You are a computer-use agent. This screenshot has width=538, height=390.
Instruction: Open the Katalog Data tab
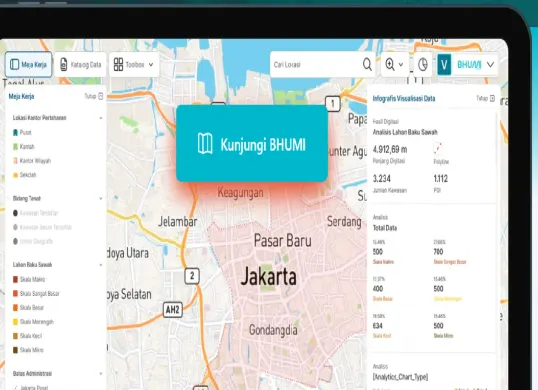(80, 64)
